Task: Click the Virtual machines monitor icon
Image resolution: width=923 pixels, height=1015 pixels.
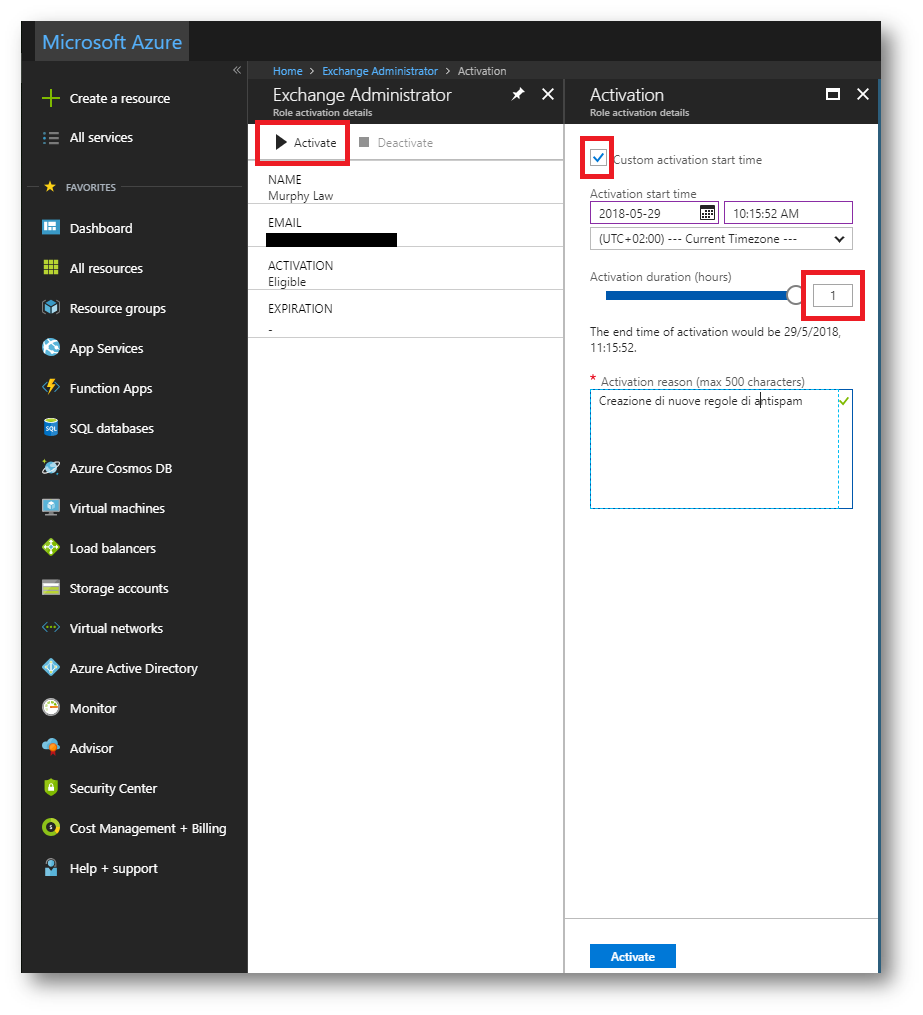Action: pos(51,508)
